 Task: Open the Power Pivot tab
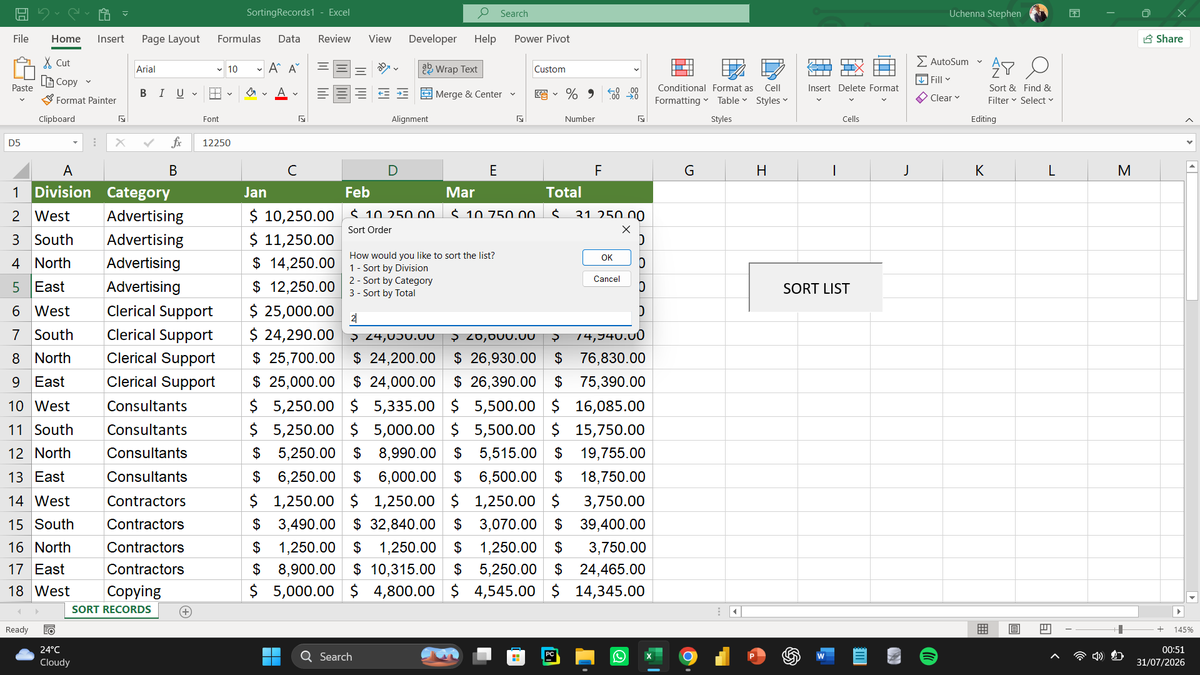tap(542, 39)
